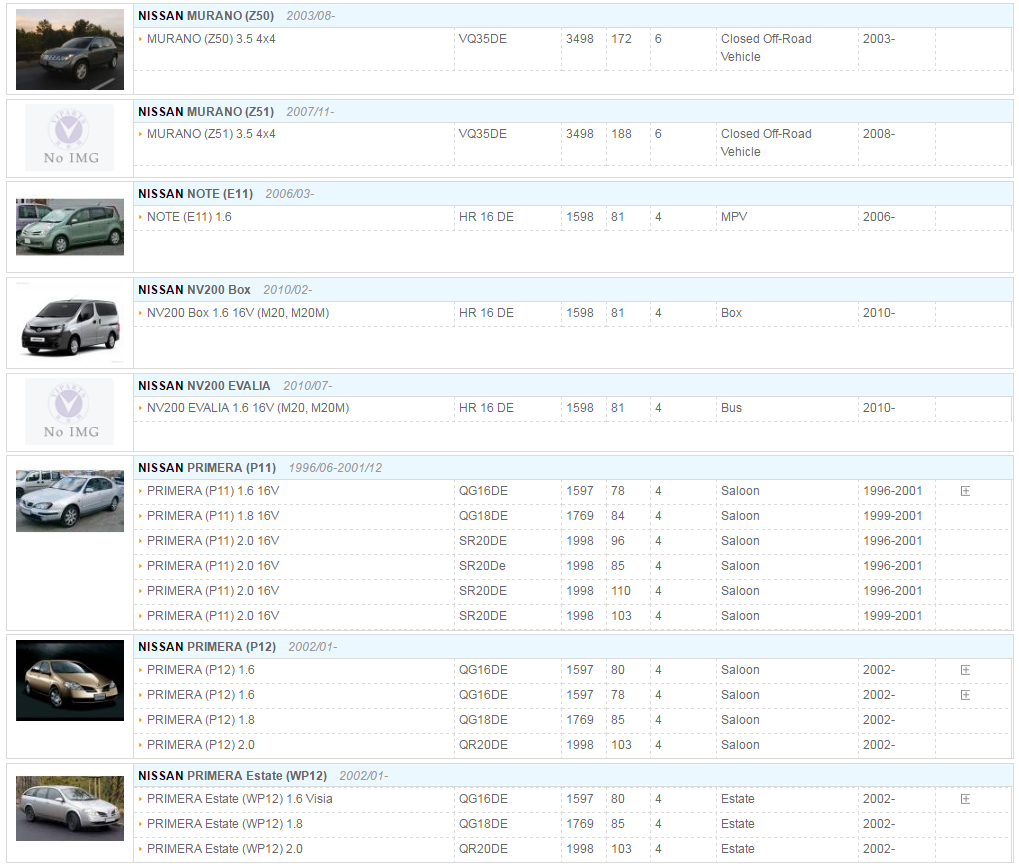
Task: Select Saloon body type in PRIMERA (P12) 1.8 row
Action: pos(740,720)
